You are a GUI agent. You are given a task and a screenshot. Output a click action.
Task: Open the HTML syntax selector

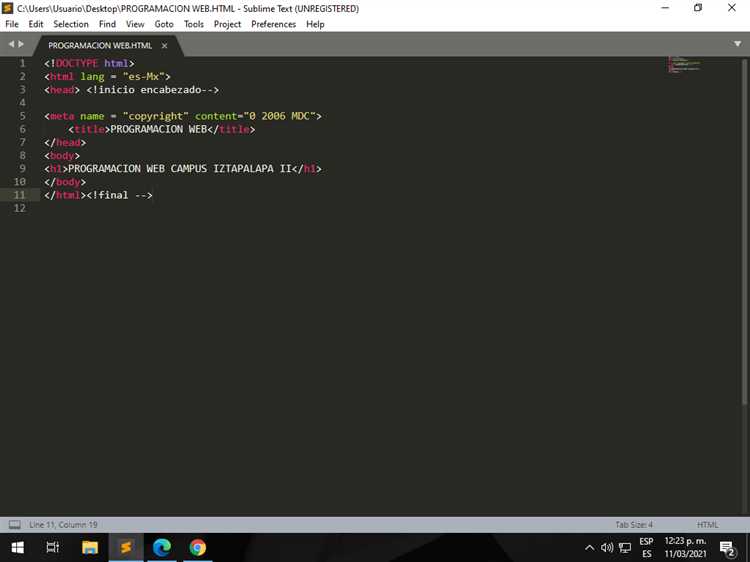click(707, 525)
